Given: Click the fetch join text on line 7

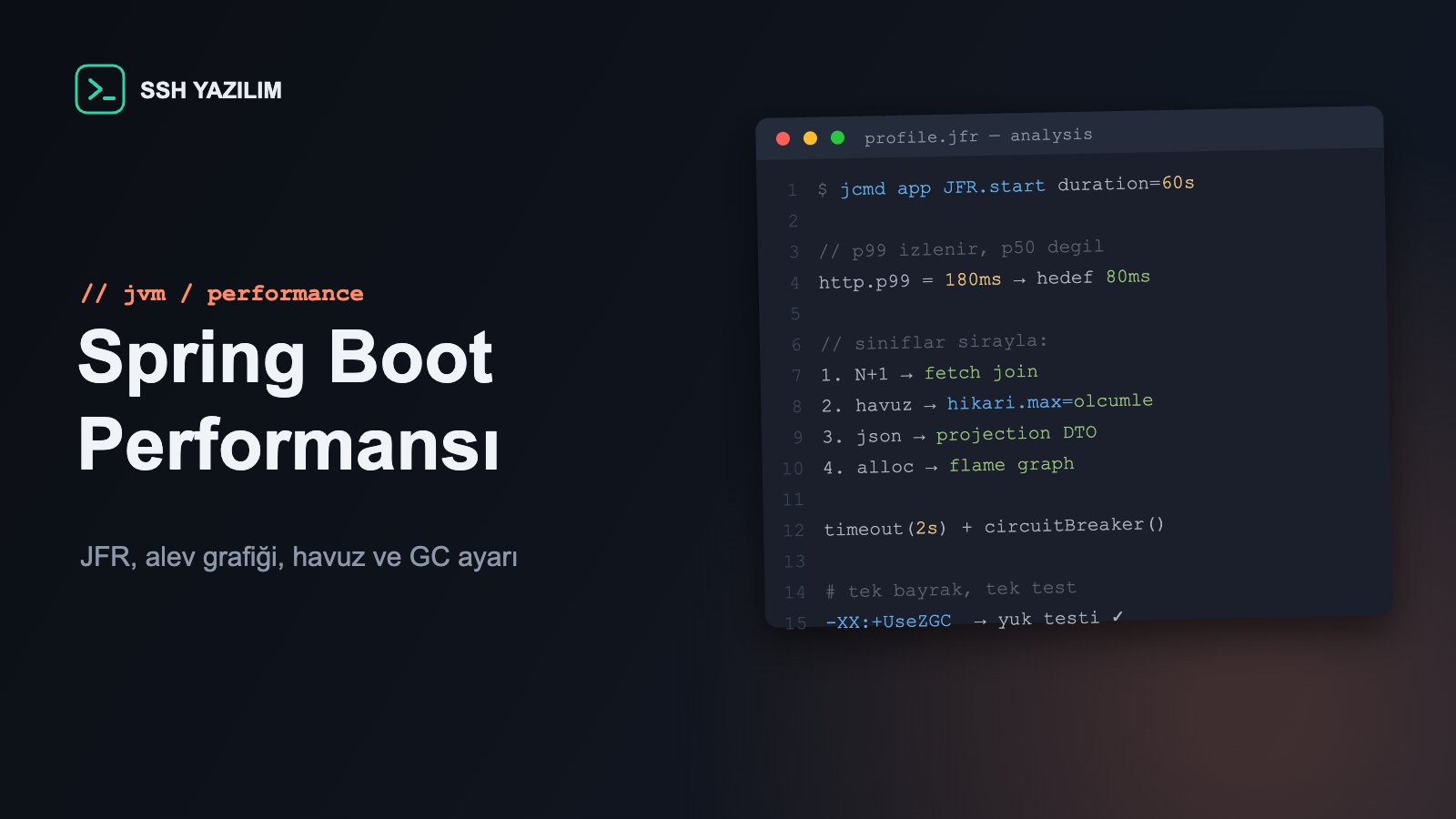Looking at the screenshot, I should point(981,372).
